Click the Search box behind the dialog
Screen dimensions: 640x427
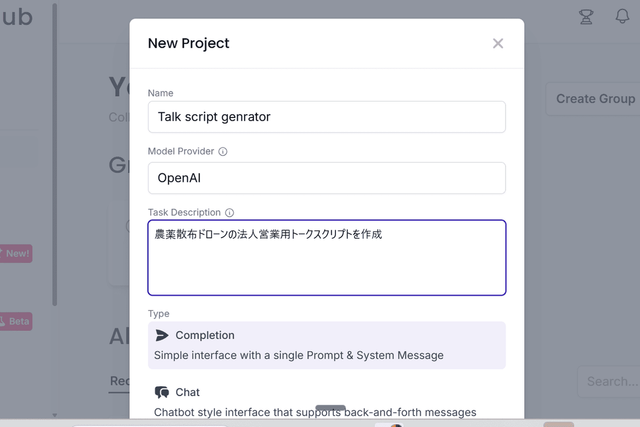[610, 381]
